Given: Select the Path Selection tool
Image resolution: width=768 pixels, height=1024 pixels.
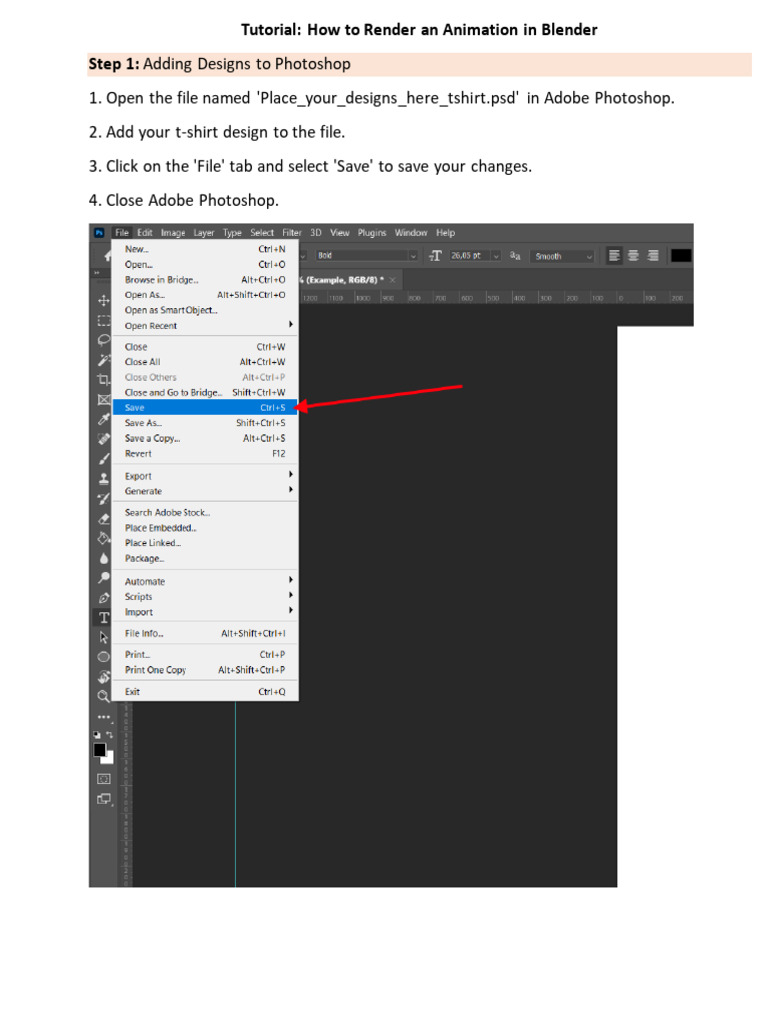Looking at the screenshot, I should [103, 637].
